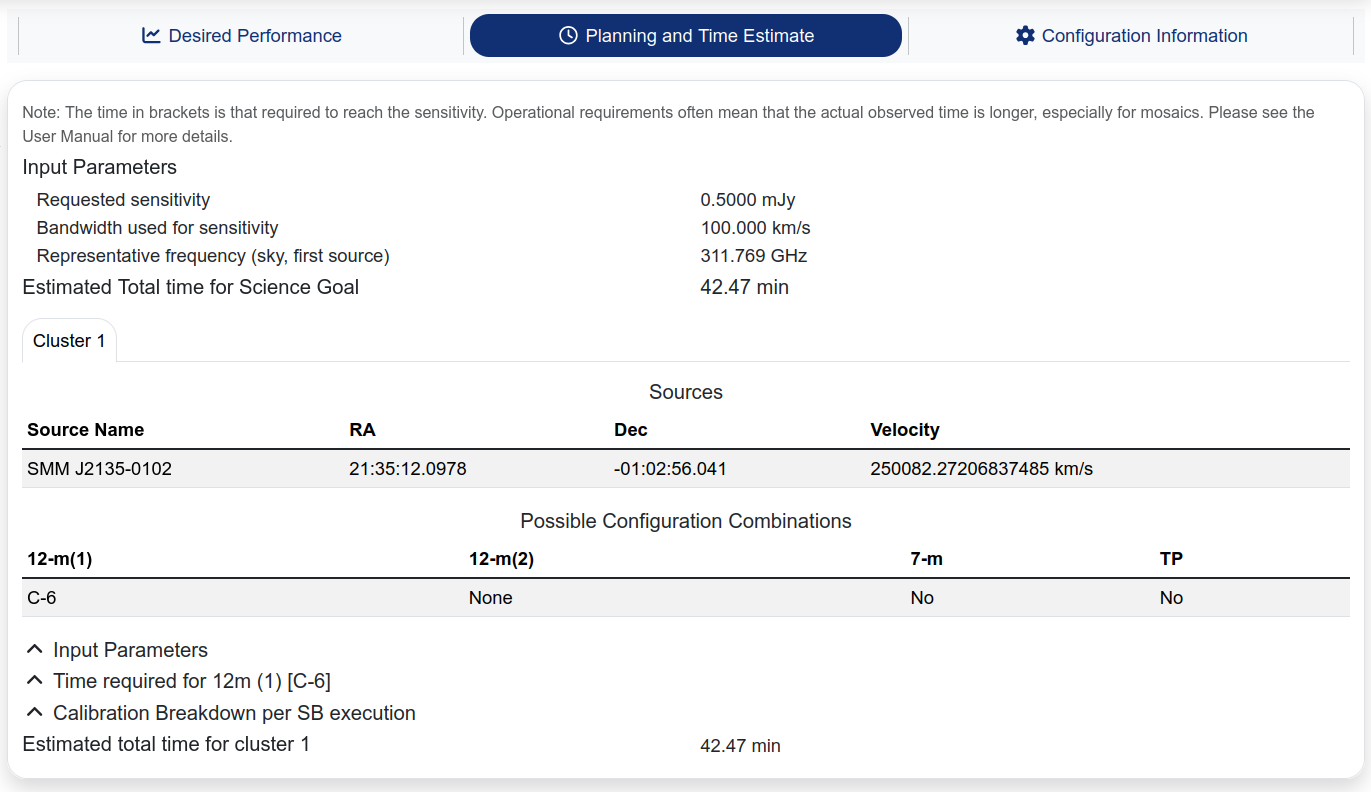Click the RA value 21:35:12.0978
This screenshot has width=1371, height=792.
click(x=408, y=469)
